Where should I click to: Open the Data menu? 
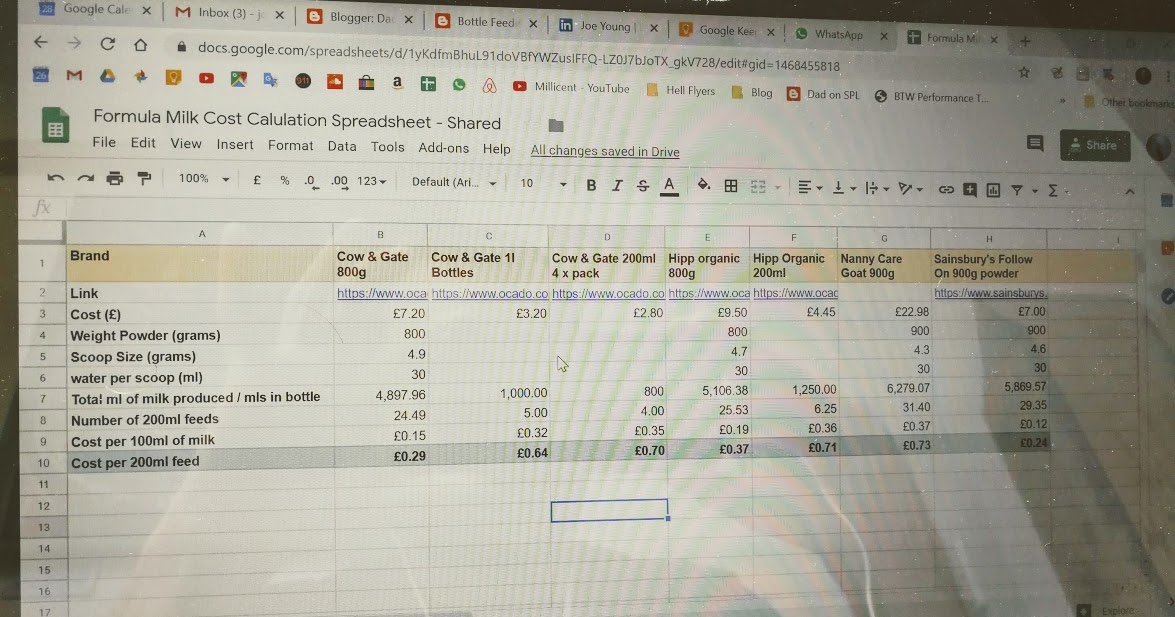pos(342,145)
